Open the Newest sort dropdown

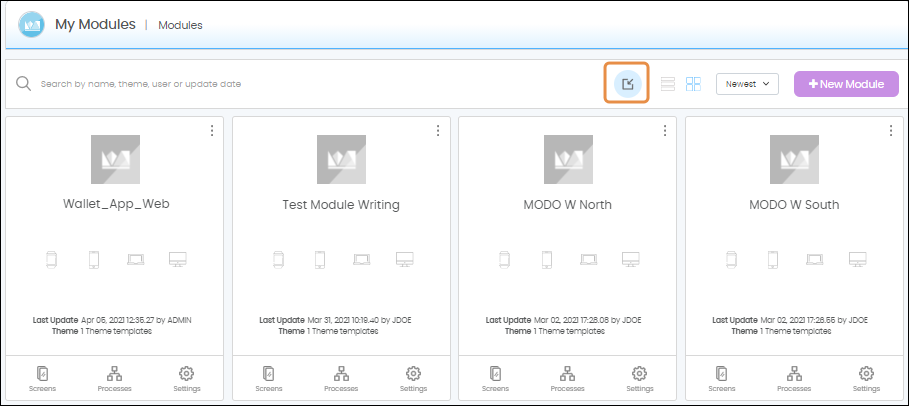click(747, 84)
